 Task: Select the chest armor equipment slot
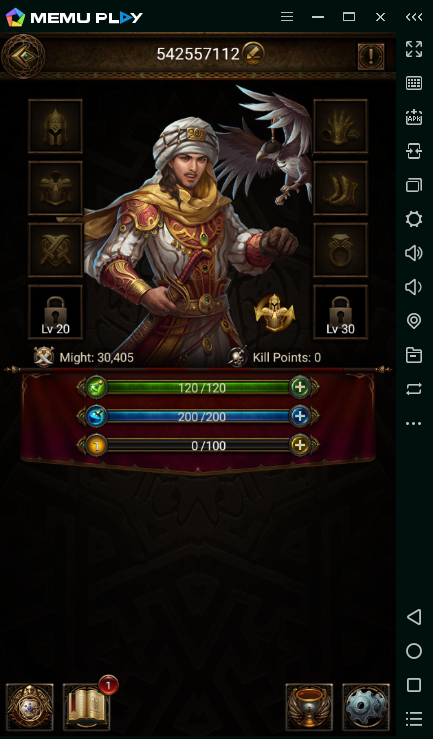tap(55, 188)
